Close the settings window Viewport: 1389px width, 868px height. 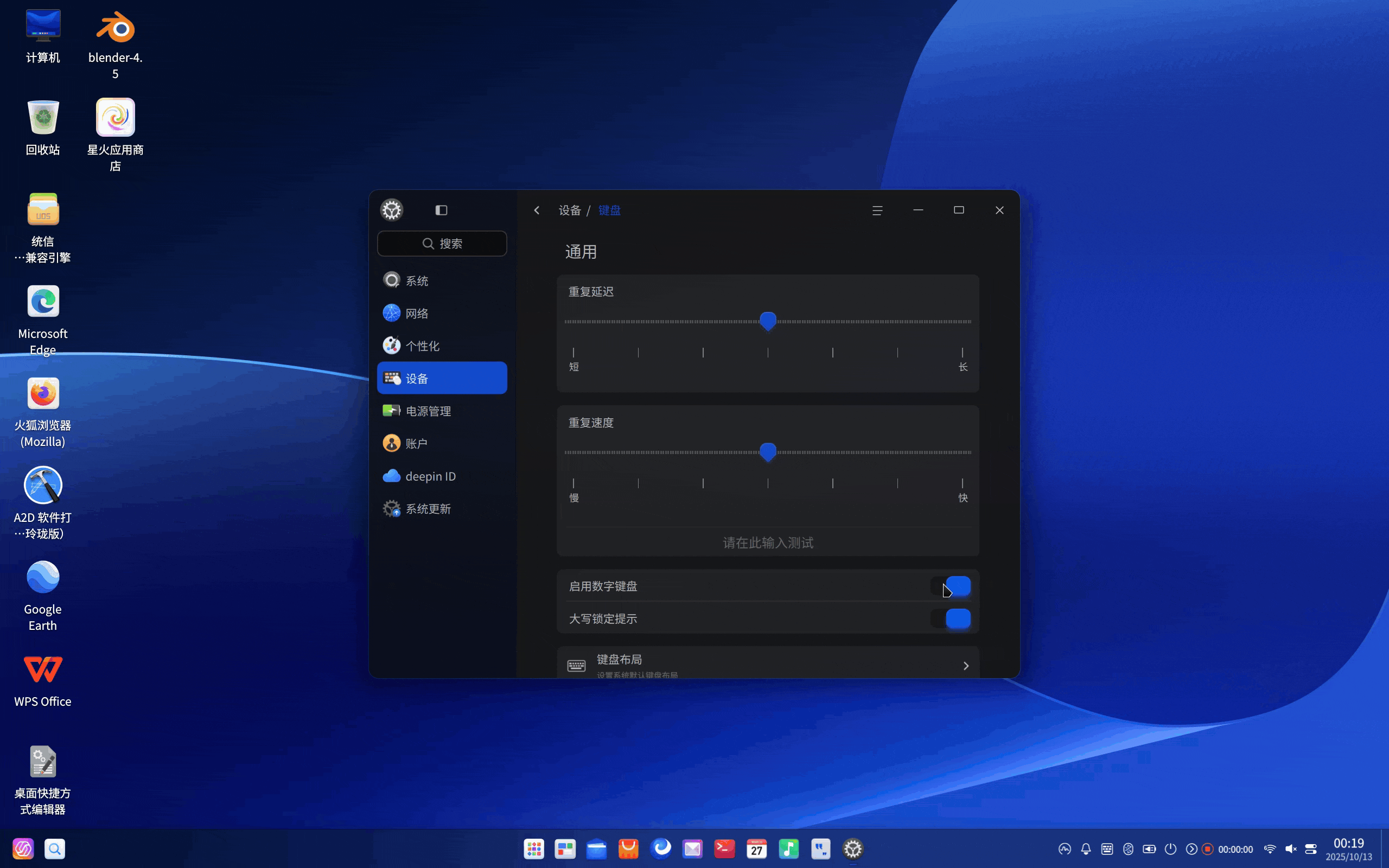[x=999, y=210]
